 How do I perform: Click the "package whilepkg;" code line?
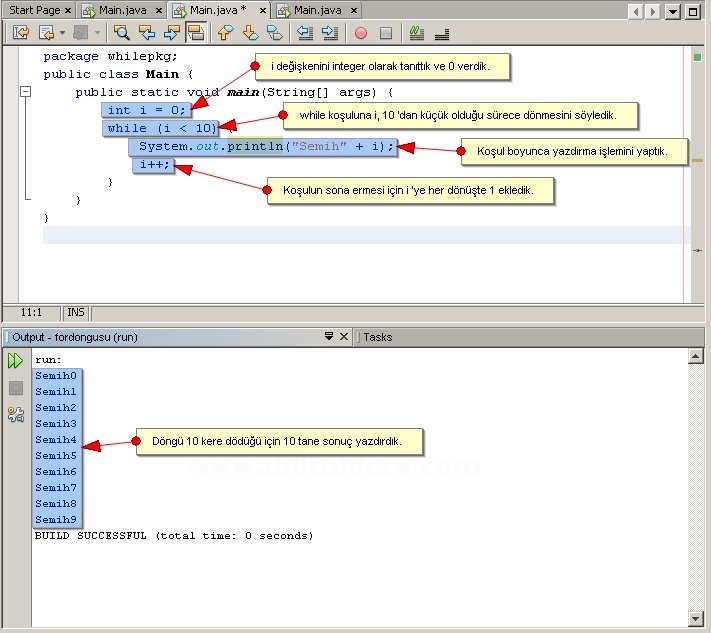(x=110, y=56)
